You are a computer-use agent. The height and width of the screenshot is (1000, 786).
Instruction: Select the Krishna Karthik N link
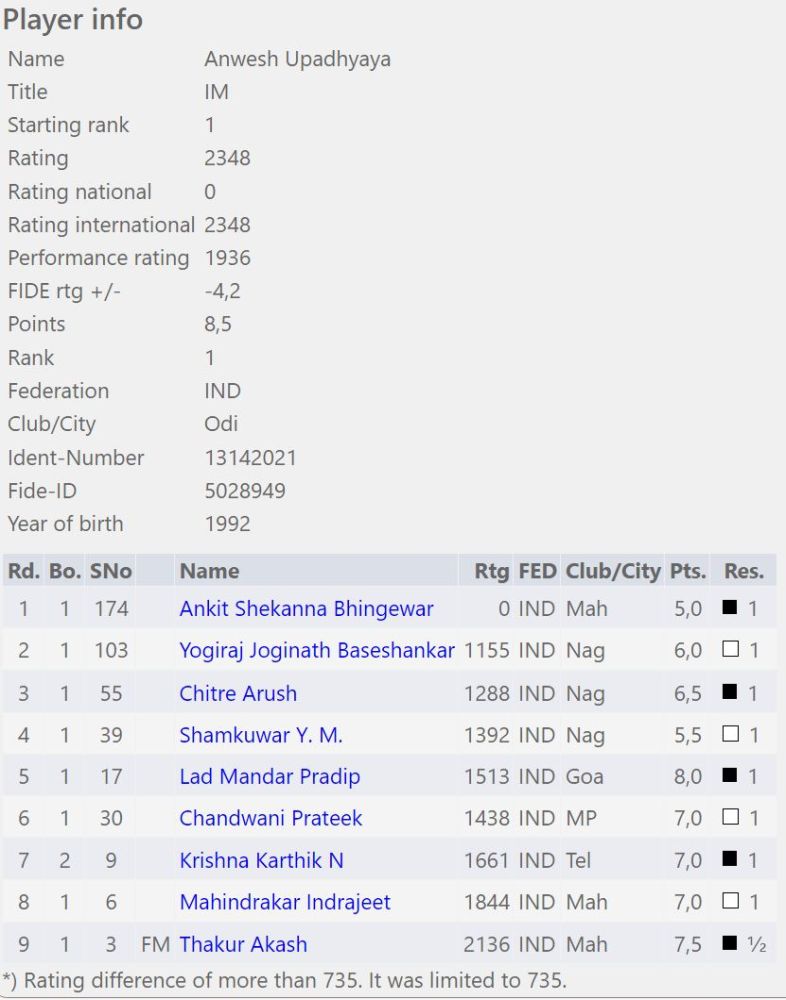pos(261,861)
